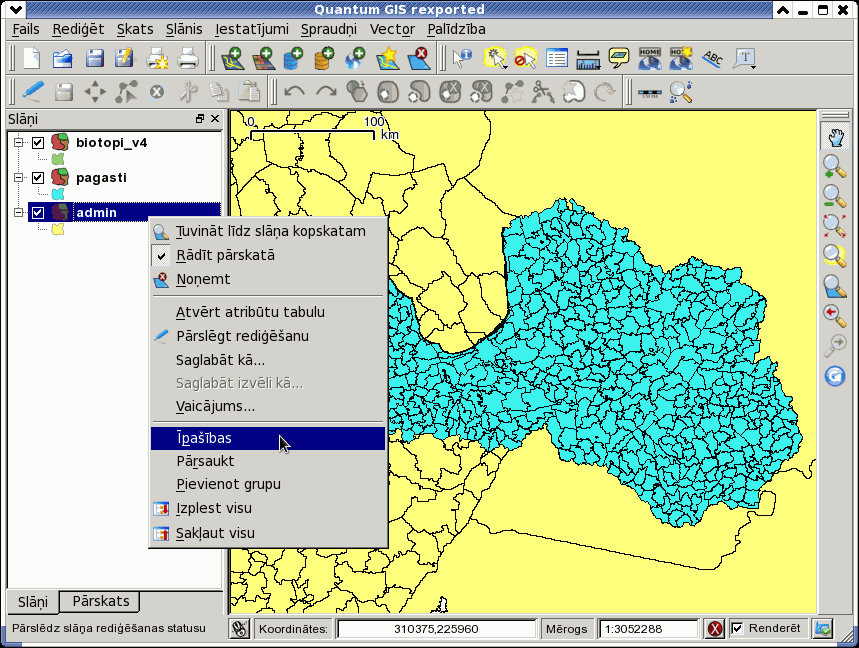This screenshot has width=859, height=648.
Task: Click Pārslēgt rediģēšanu entry
Action: (x=268, y=336)
